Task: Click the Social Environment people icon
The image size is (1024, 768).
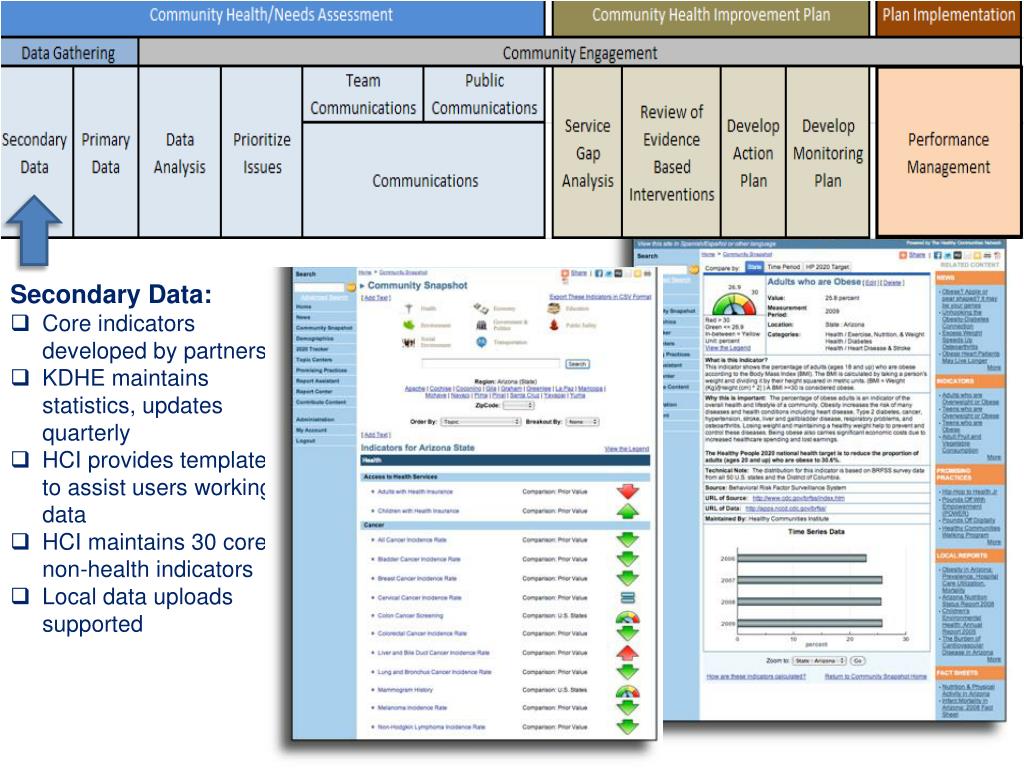Action: (x=409, y=342)
